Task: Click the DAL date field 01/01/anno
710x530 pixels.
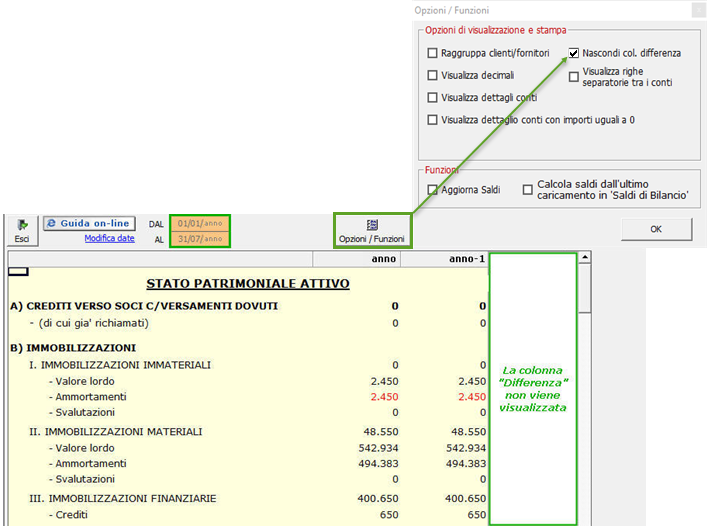Action: coord(200,223)
